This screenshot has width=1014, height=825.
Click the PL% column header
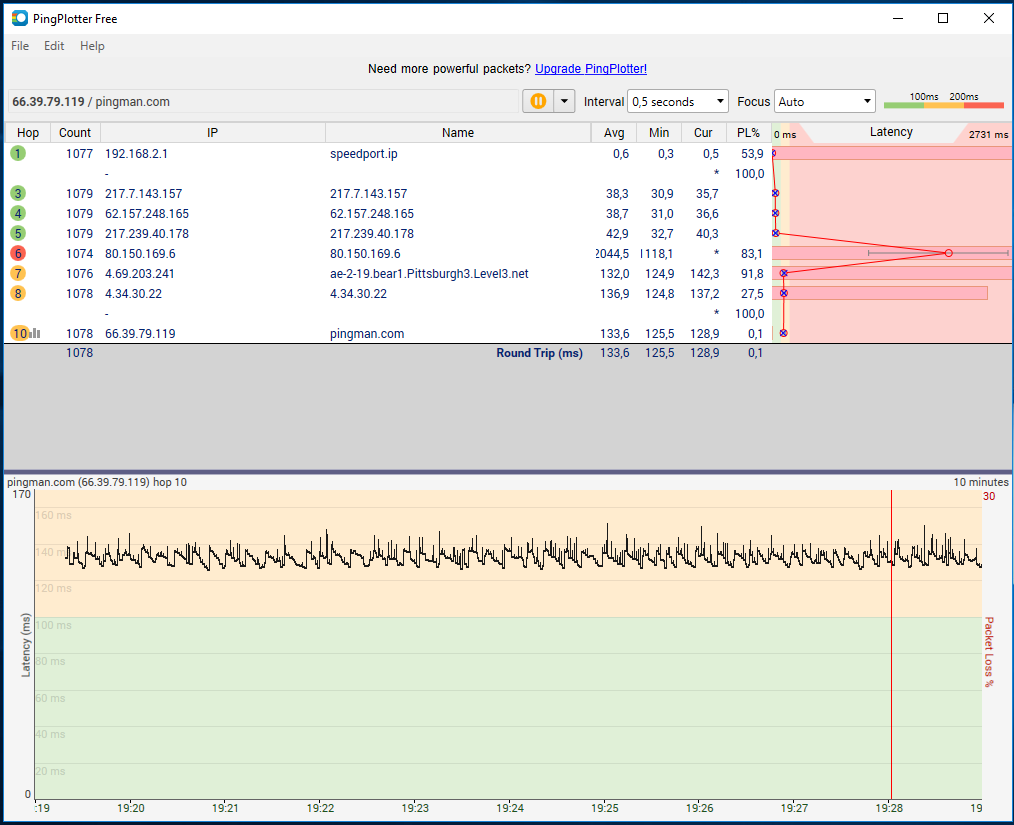pyautogui.click(x=748, y=133)
